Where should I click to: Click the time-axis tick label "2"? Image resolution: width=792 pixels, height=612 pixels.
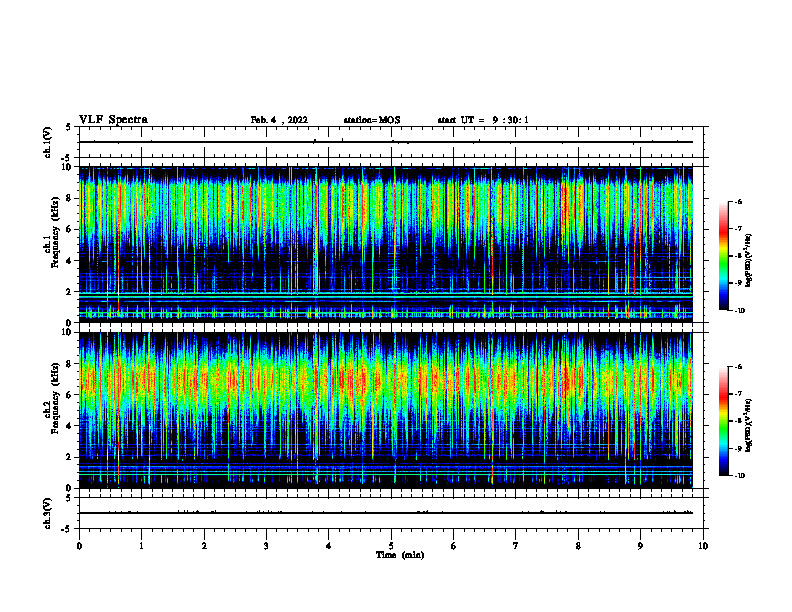pos(204,546)
